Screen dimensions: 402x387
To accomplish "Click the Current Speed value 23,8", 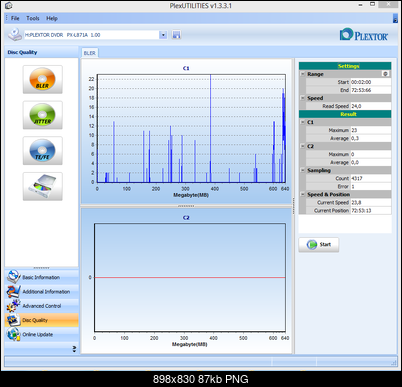I will click(x=370, y=202).
